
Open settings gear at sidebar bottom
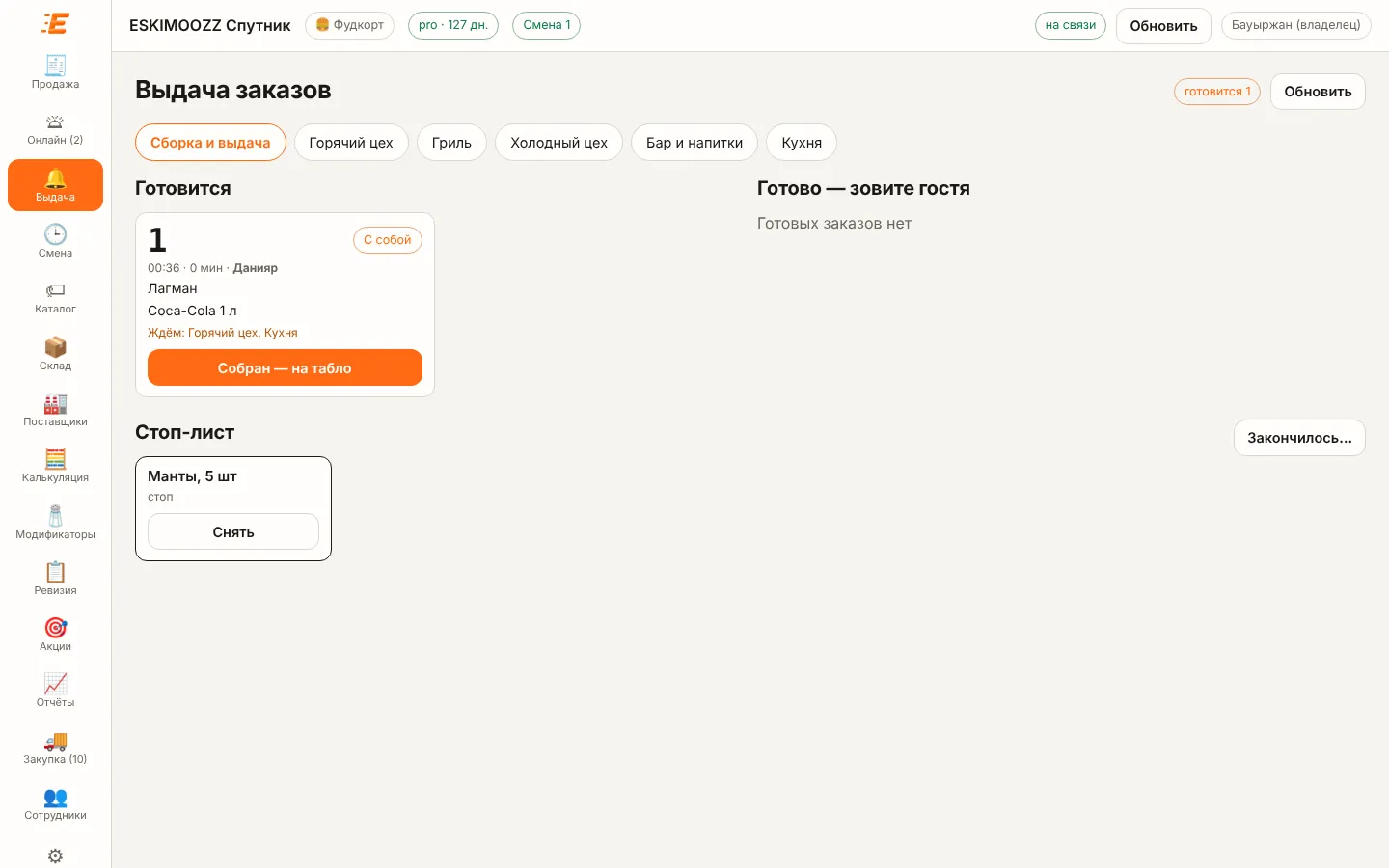point(55,855)
